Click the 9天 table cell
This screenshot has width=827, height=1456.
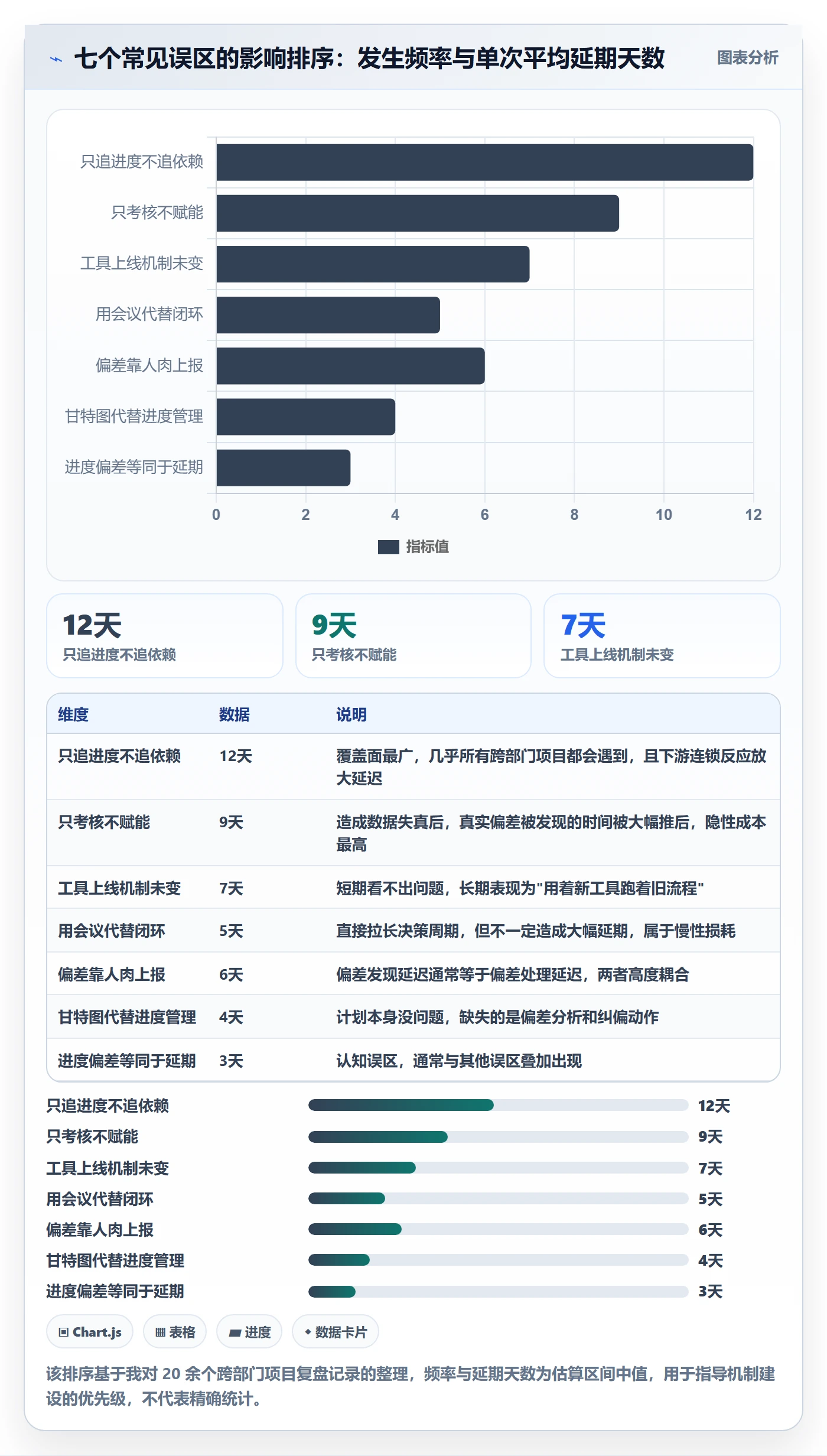click(x=231, y=822)
